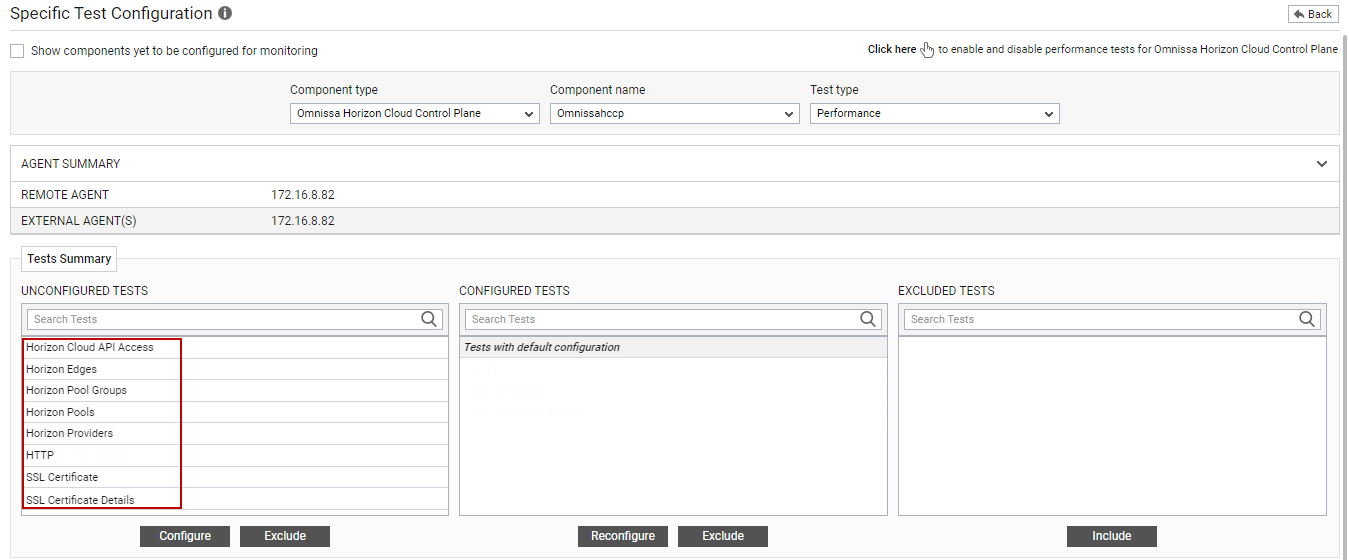Click the search icon in Unconfigured Tests

point(429,319)
